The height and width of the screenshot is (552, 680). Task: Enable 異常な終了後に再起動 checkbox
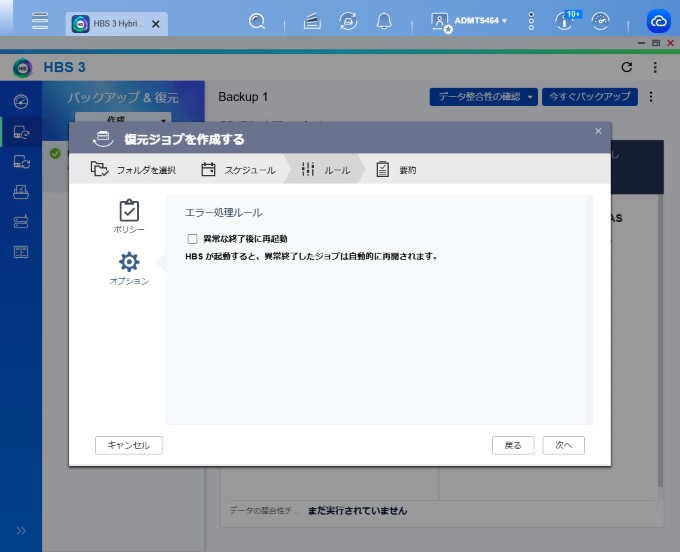(193, 239)
